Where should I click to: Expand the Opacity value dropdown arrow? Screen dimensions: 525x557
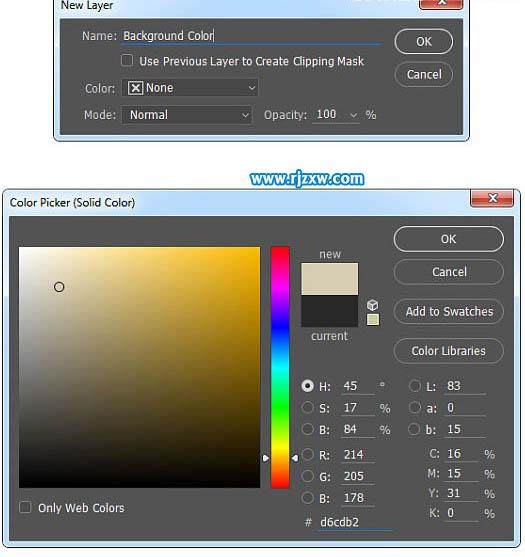point(353,115)
